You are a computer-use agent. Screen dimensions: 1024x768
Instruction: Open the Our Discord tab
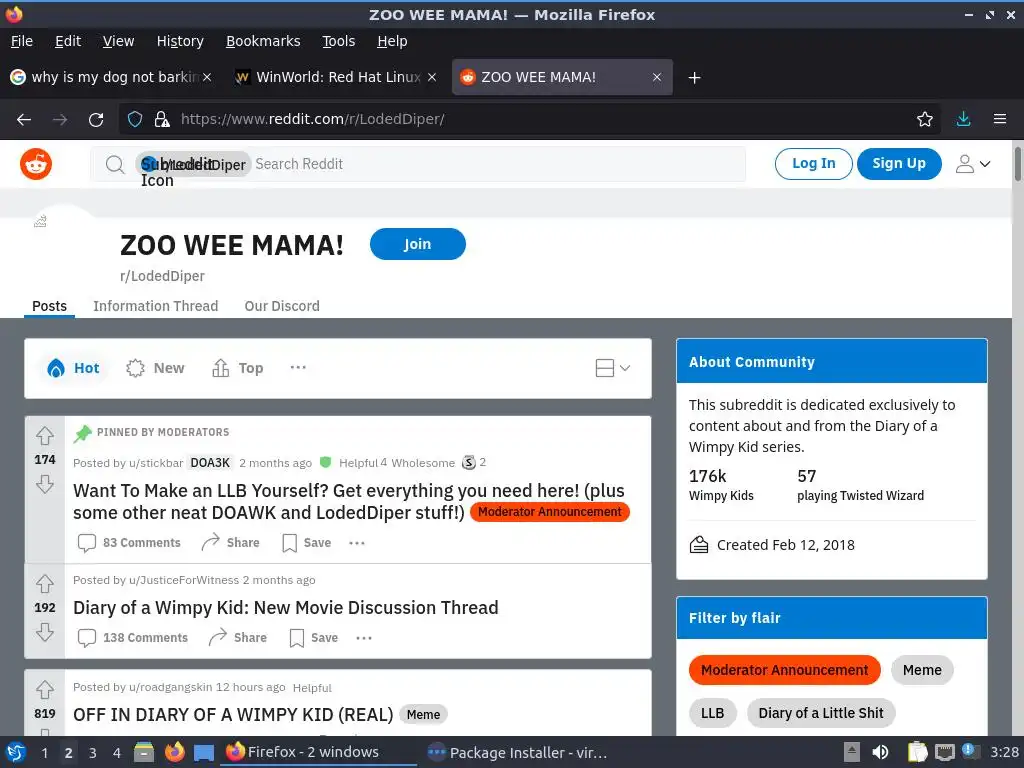282,306
